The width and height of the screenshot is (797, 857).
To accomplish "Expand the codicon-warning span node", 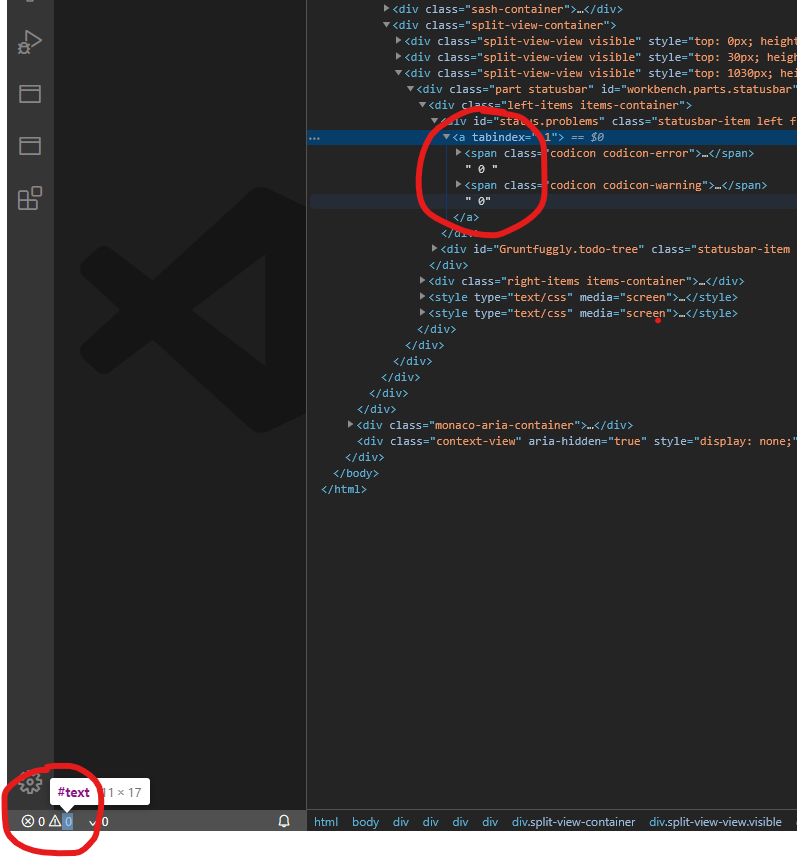I will [459, 185].
